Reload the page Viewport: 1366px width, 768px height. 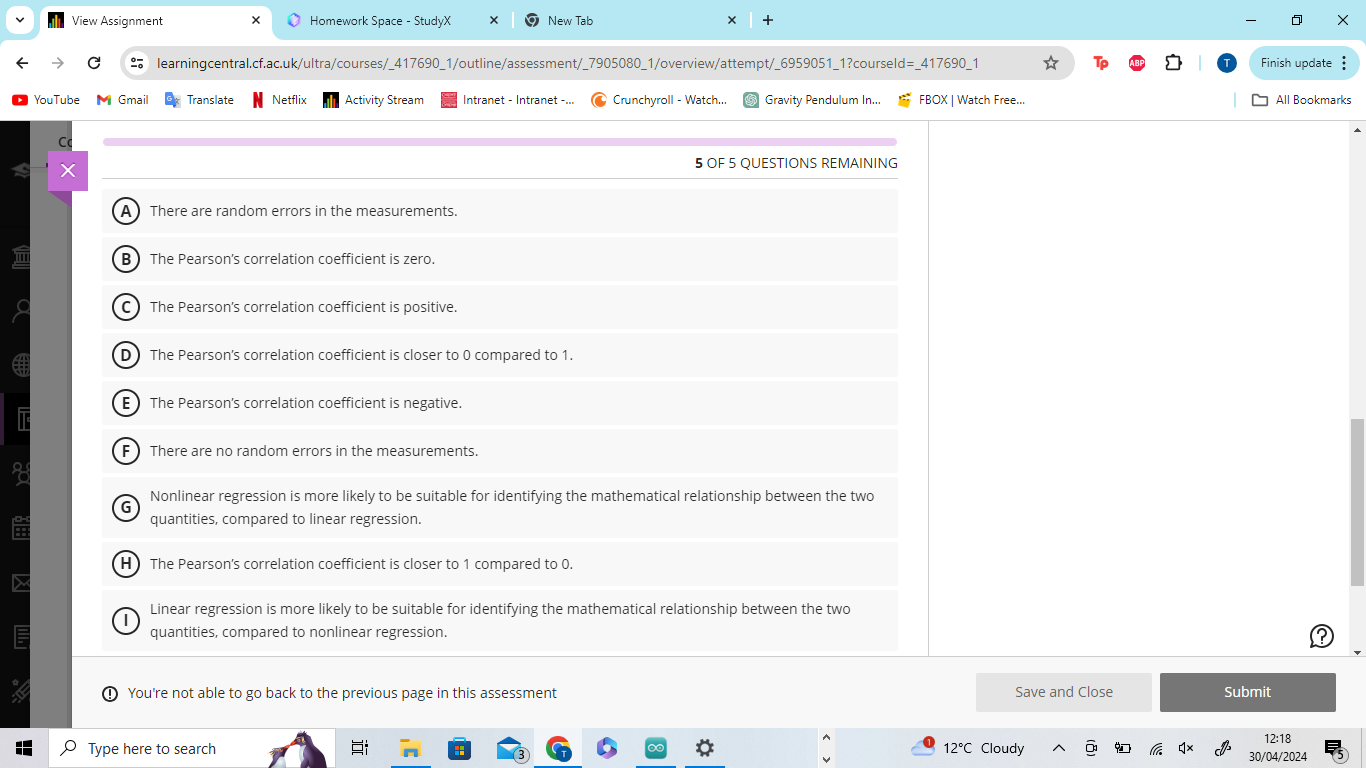click(94, 63)
